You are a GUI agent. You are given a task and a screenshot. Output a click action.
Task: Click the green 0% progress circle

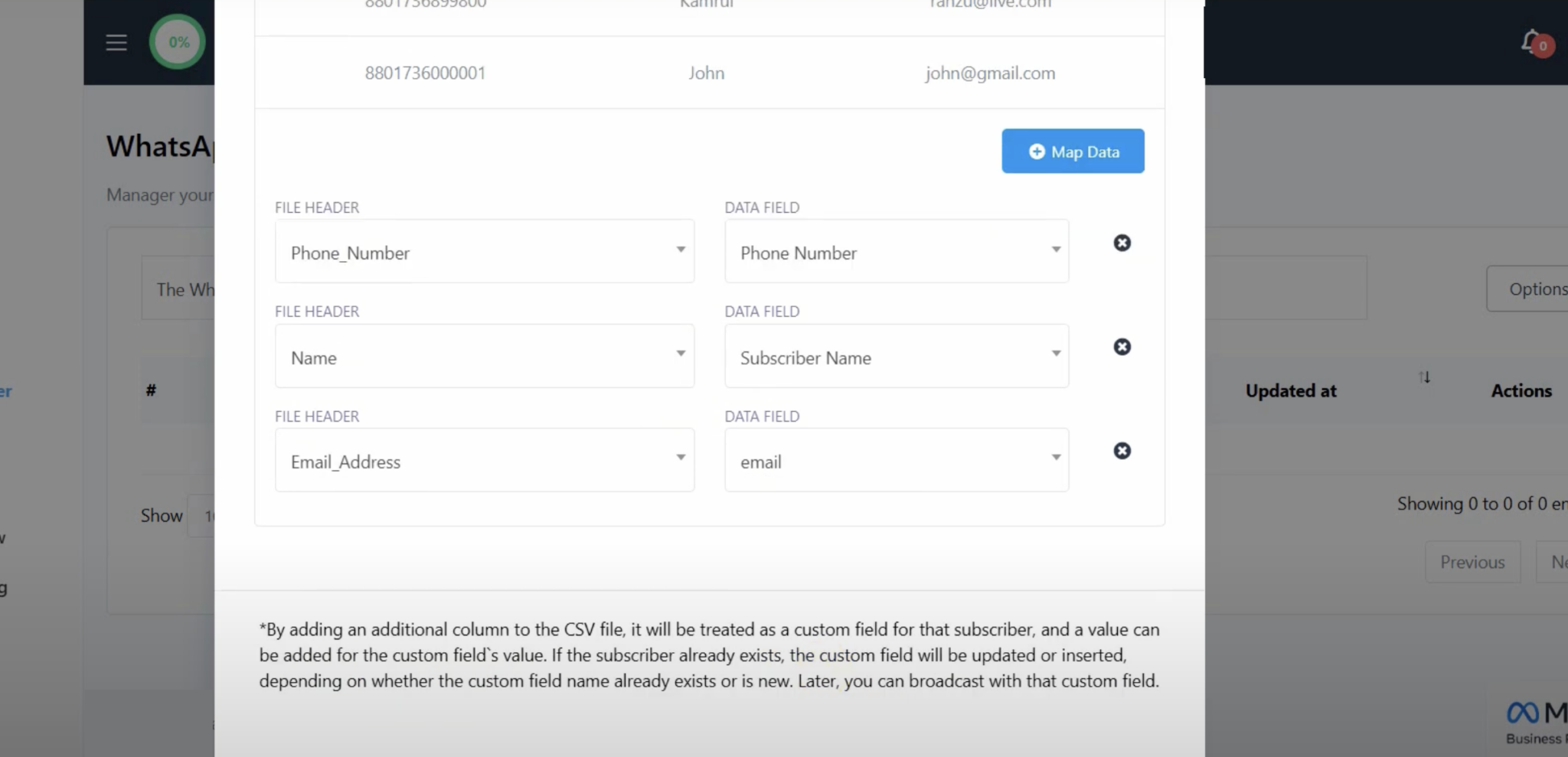[178, 42]
